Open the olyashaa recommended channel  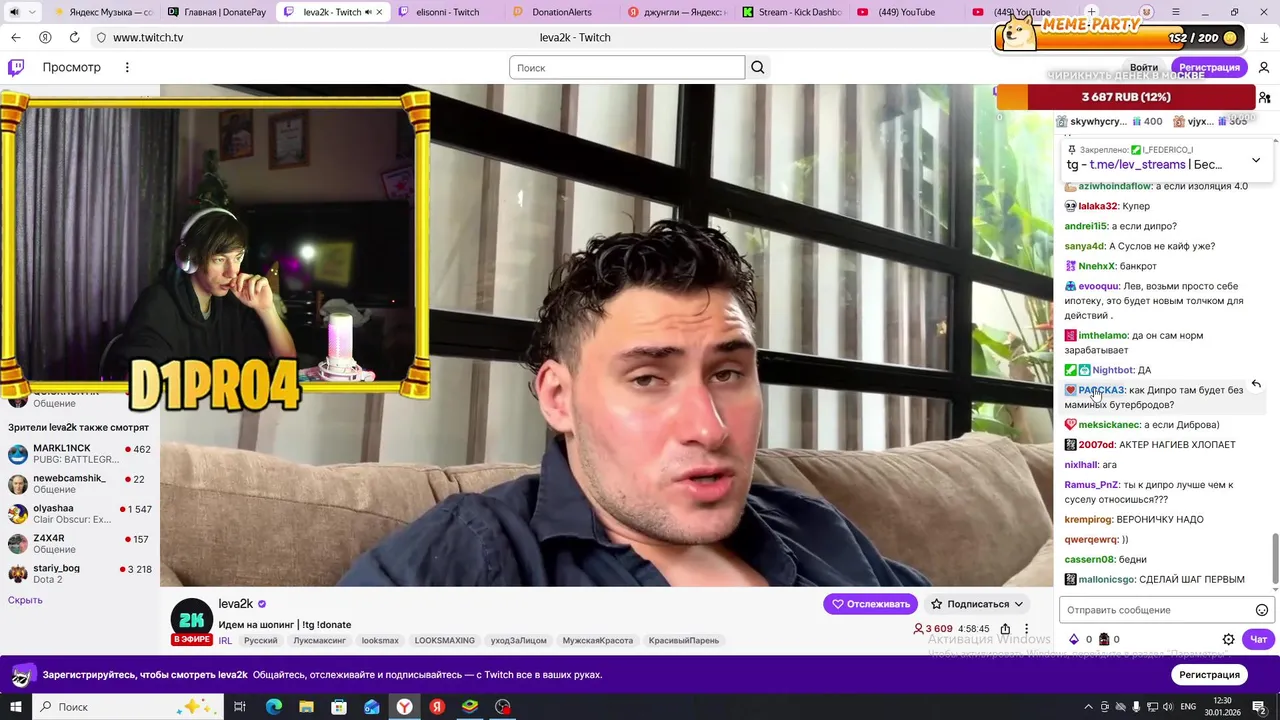coord(80,514)
